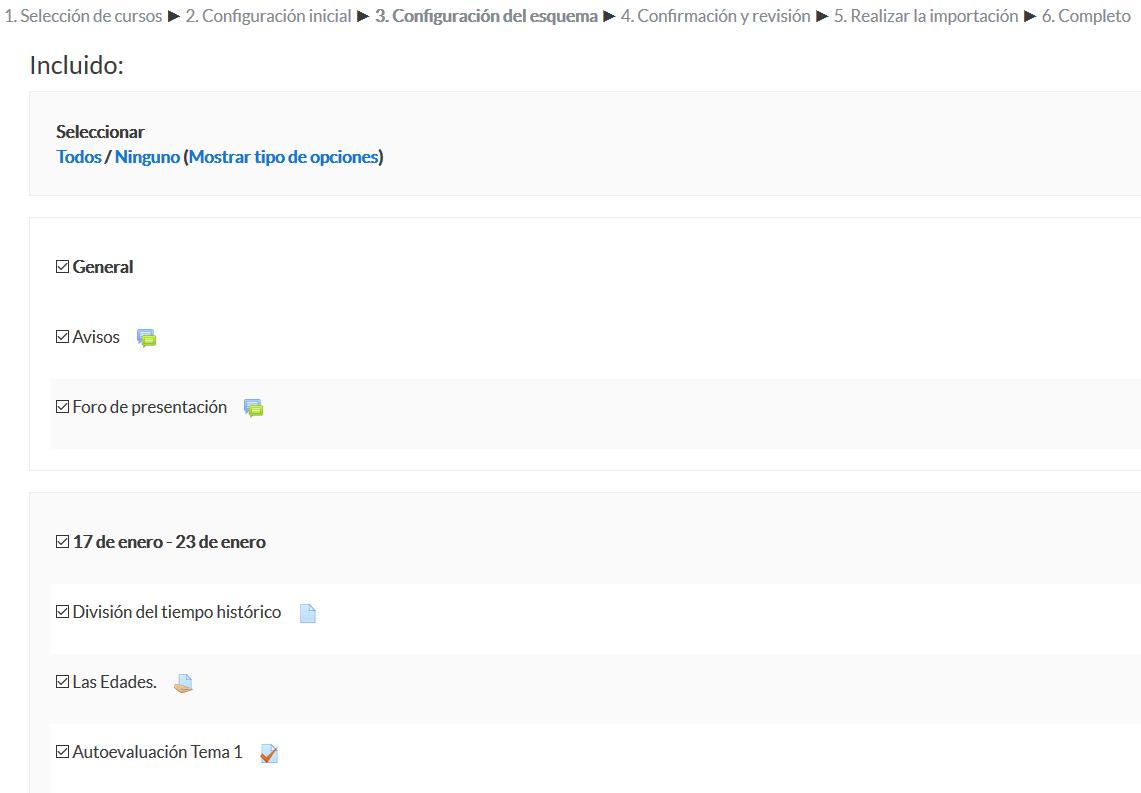This screenshot has height=793, width=1141.
Task: Click the Incluido: heading
Action: click(76, 65)
